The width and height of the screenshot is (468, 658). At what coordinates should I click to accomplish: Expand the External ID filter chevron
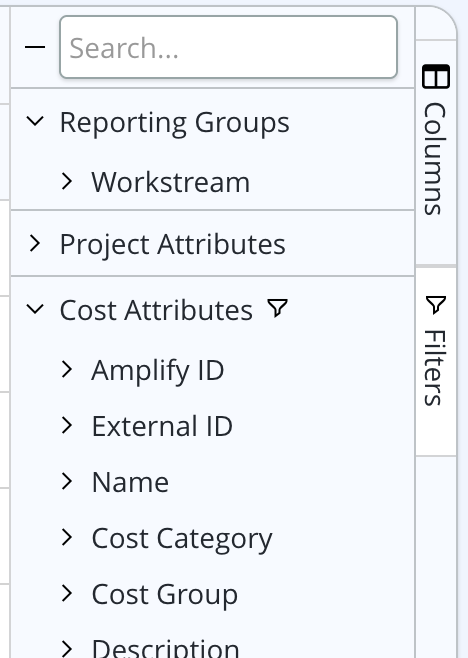pos(67,425)
